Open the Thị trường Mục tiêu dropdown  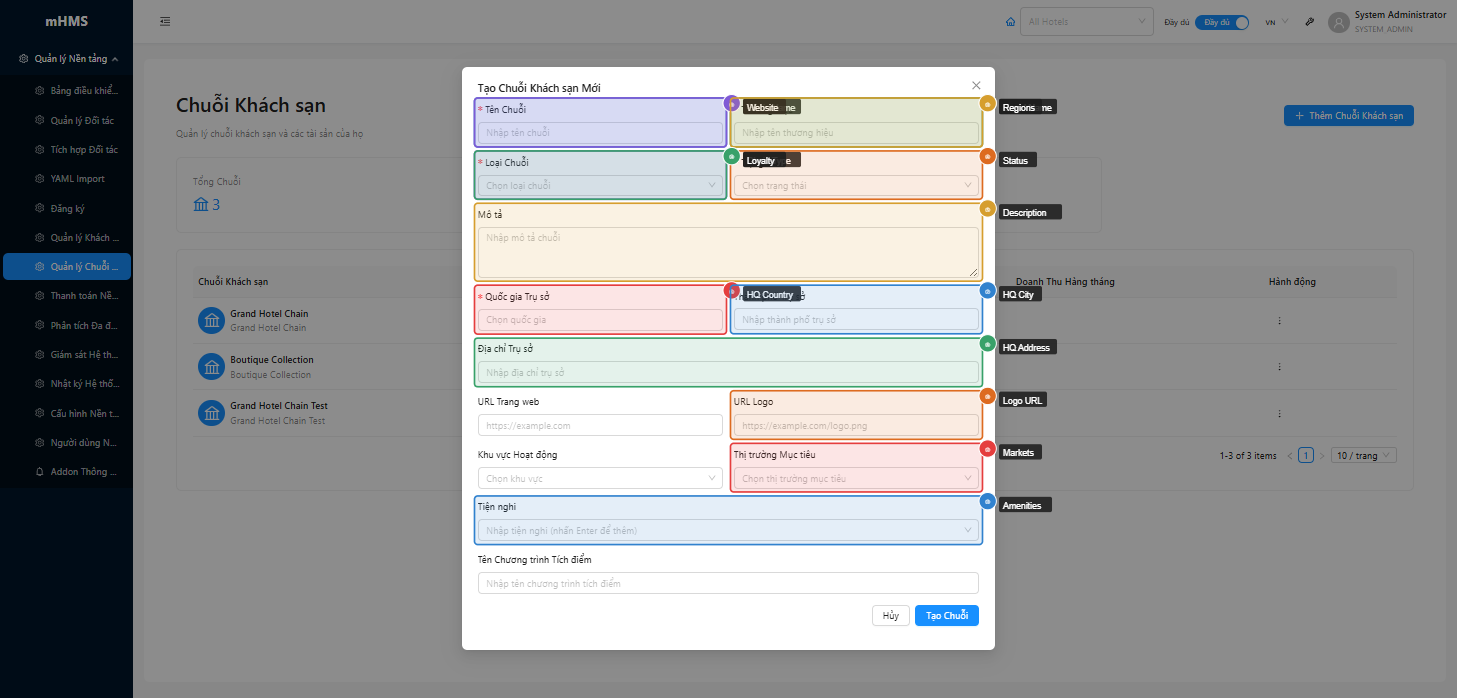point(855,478)
